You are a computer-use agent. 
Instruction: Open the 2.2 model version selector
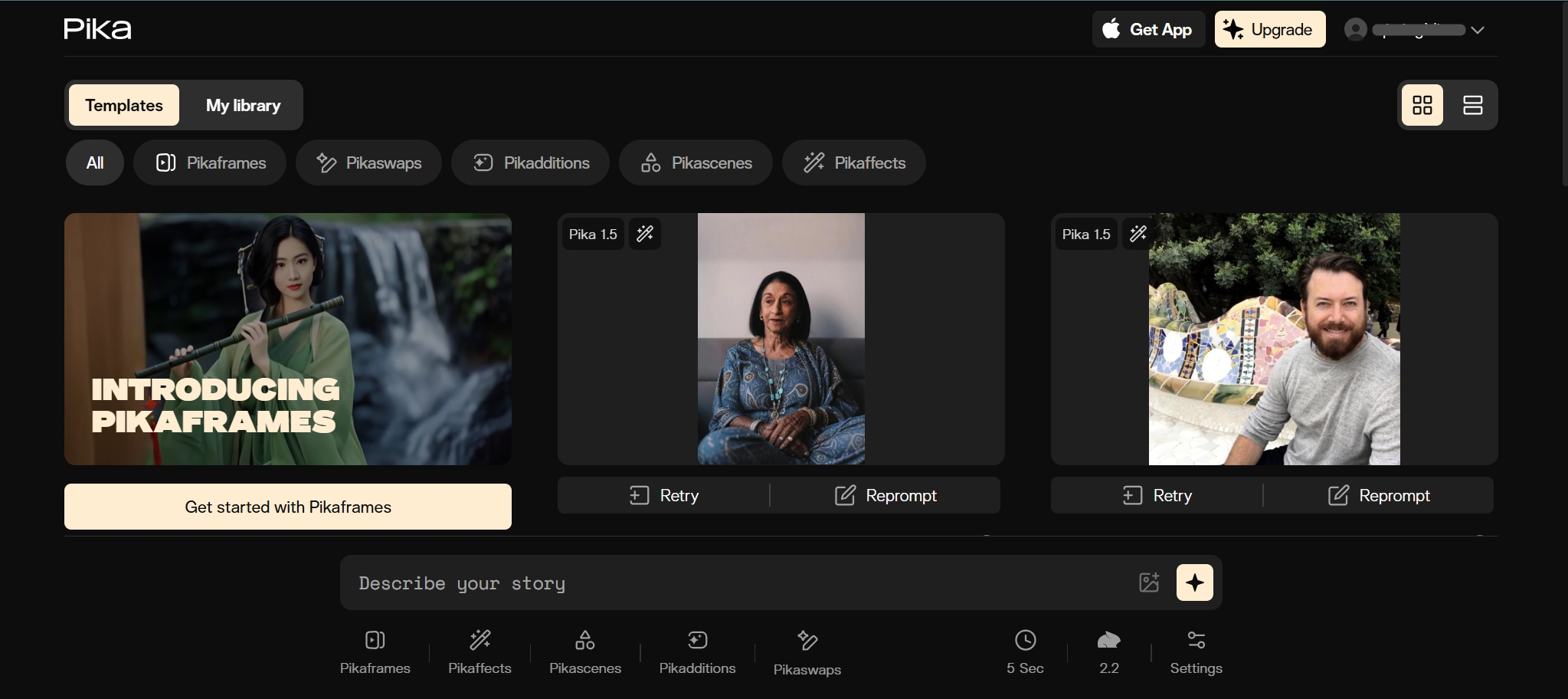1108,651
